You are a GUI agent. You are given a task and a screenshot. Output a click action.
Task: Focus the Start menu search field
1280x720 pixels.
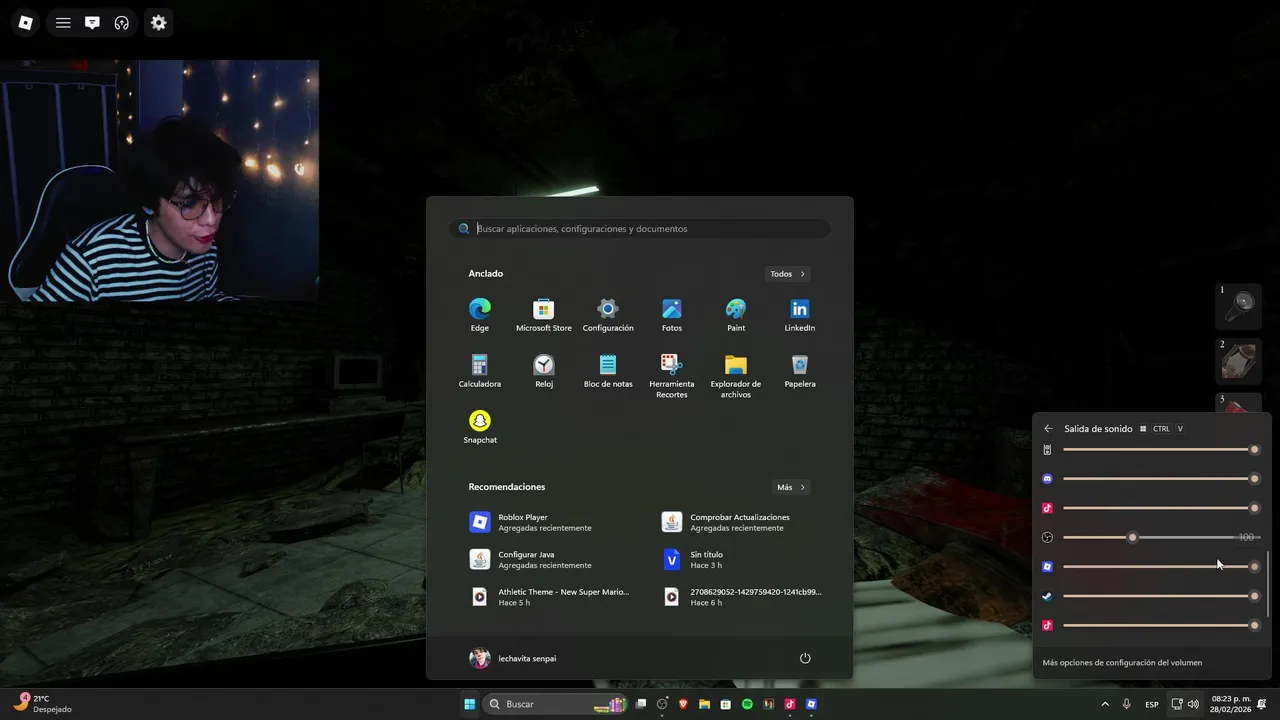click(640, 229)
